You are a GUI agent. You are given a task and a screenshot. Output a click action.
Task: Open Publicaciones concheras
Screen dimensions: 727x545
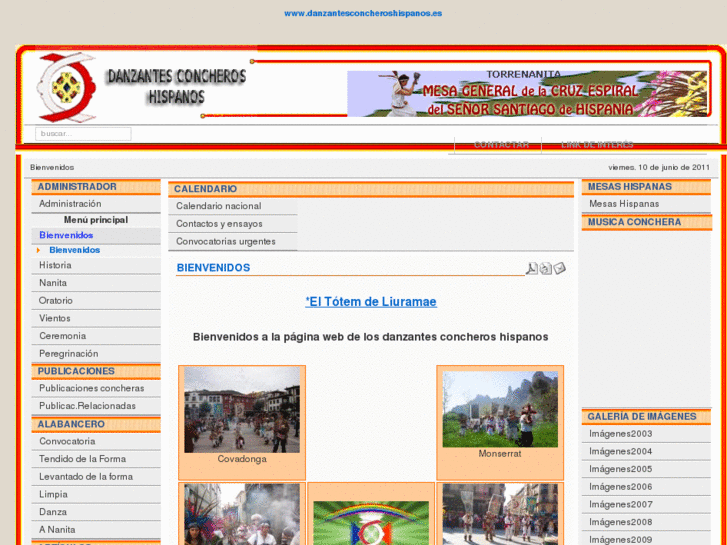(96, 388)
